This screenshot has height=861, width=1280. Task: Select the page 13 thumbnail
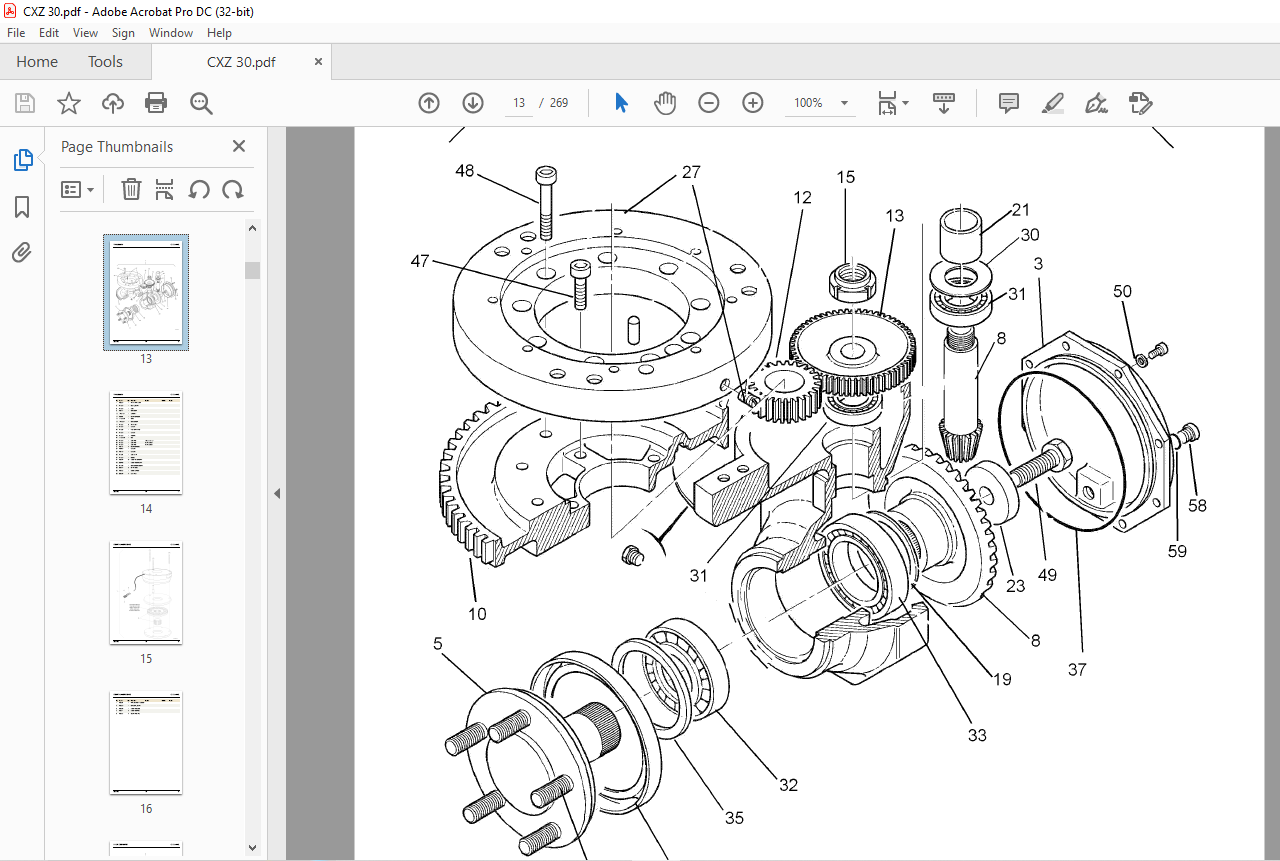146,292
